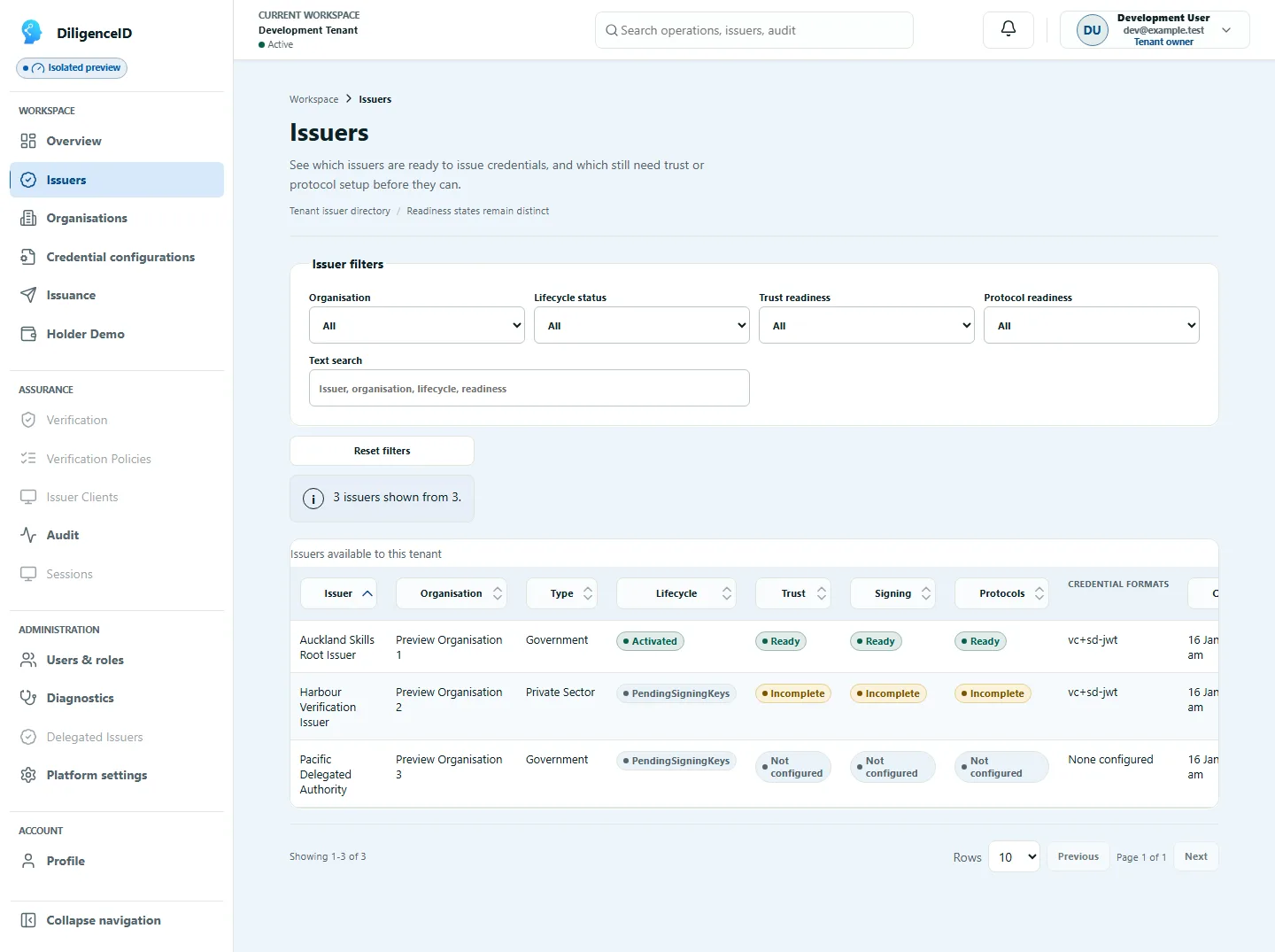Click the Diagnostics stethoscope icon

28,698
